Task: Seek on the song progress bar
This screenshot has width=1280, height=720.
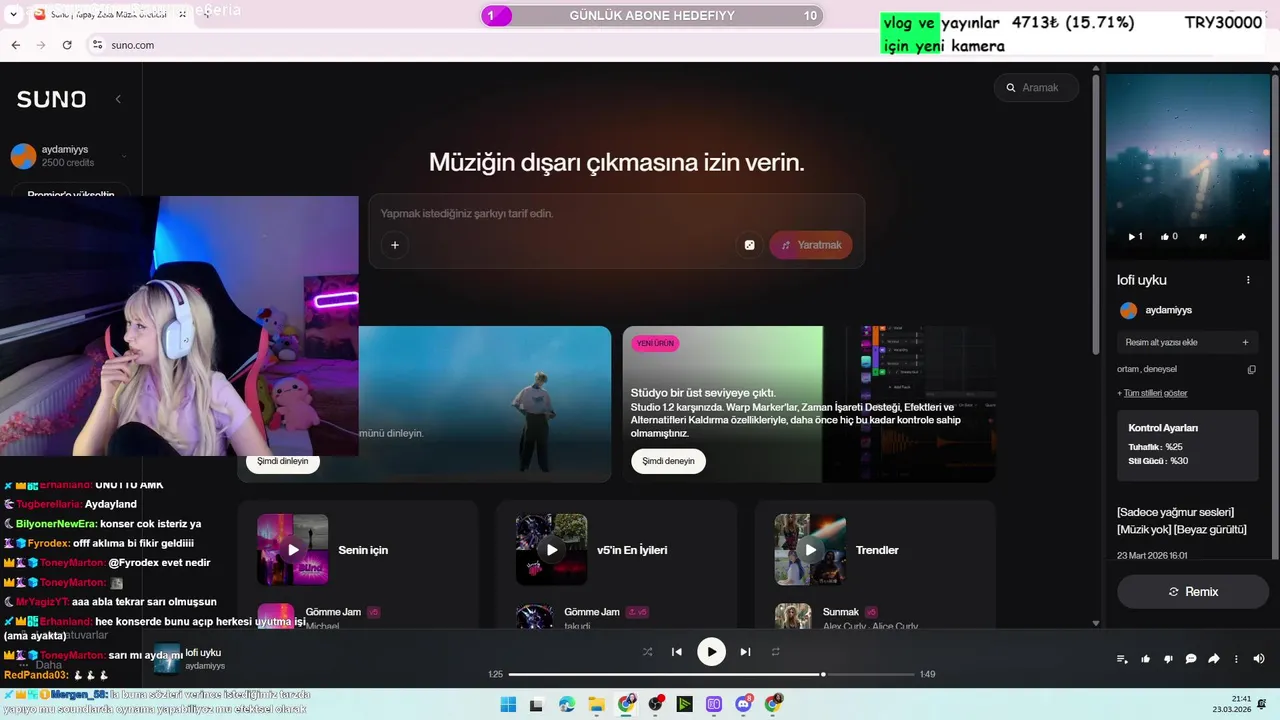Action: point(711,674)
